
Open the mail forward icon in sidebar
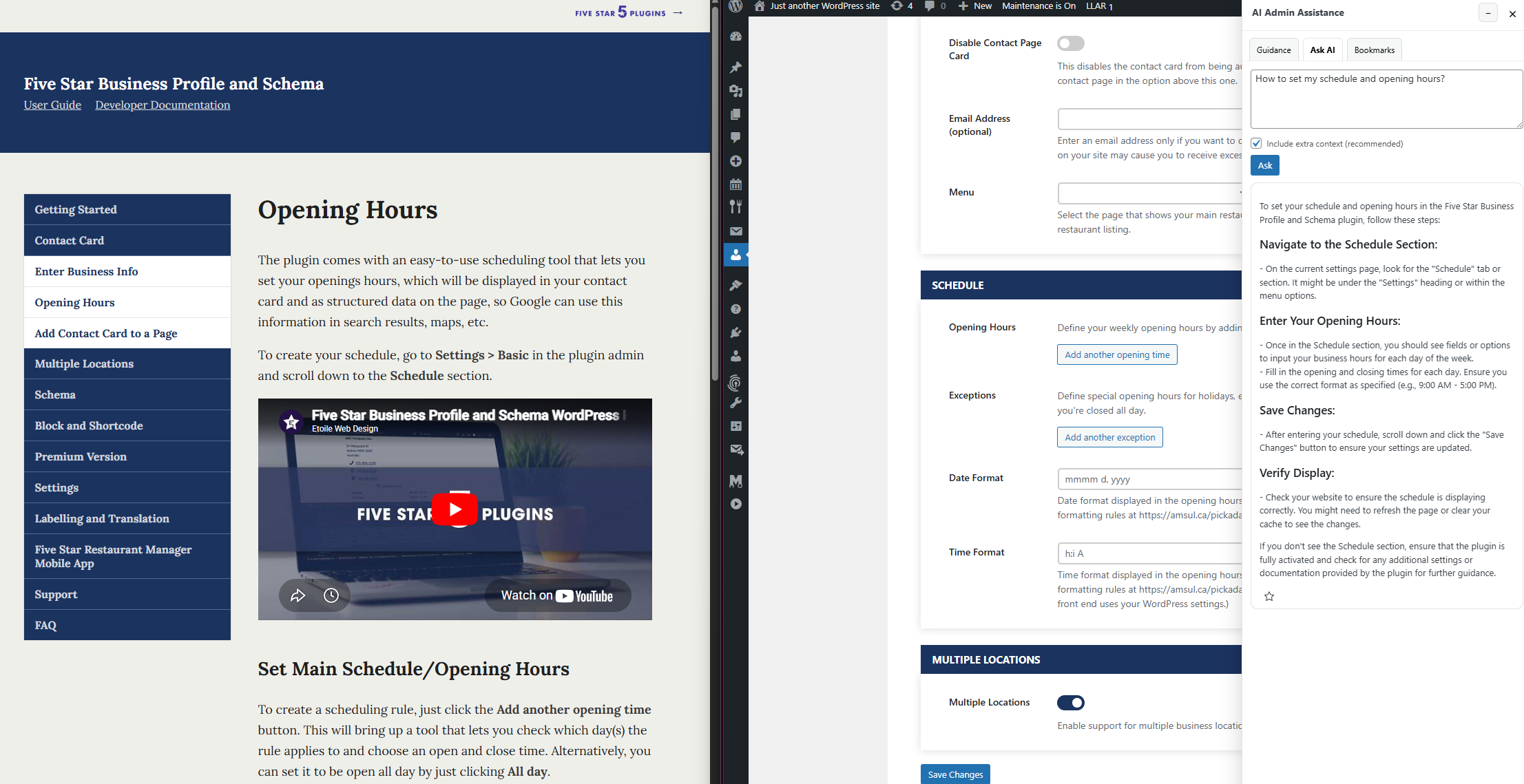coord(735,449)
